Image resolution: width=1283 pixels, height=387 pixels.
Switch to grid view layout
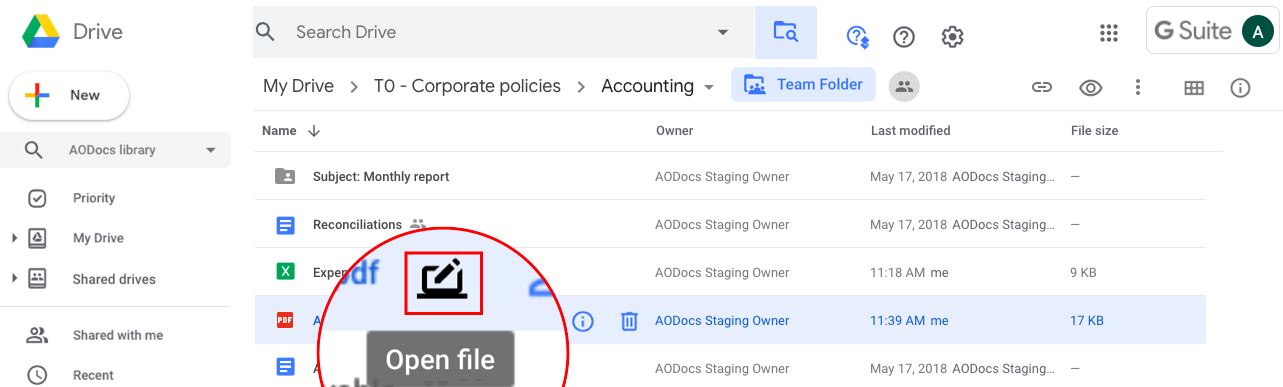tap(1193, 88)
